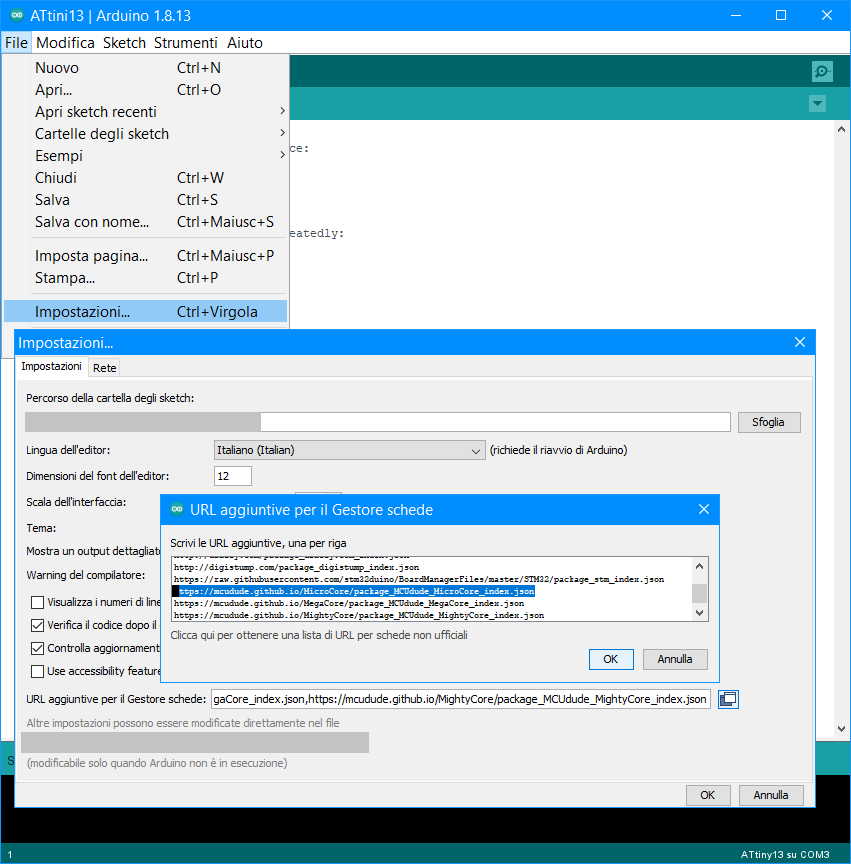
Task: Enable Use accessibility features checkbox
Action: [37, 671]
